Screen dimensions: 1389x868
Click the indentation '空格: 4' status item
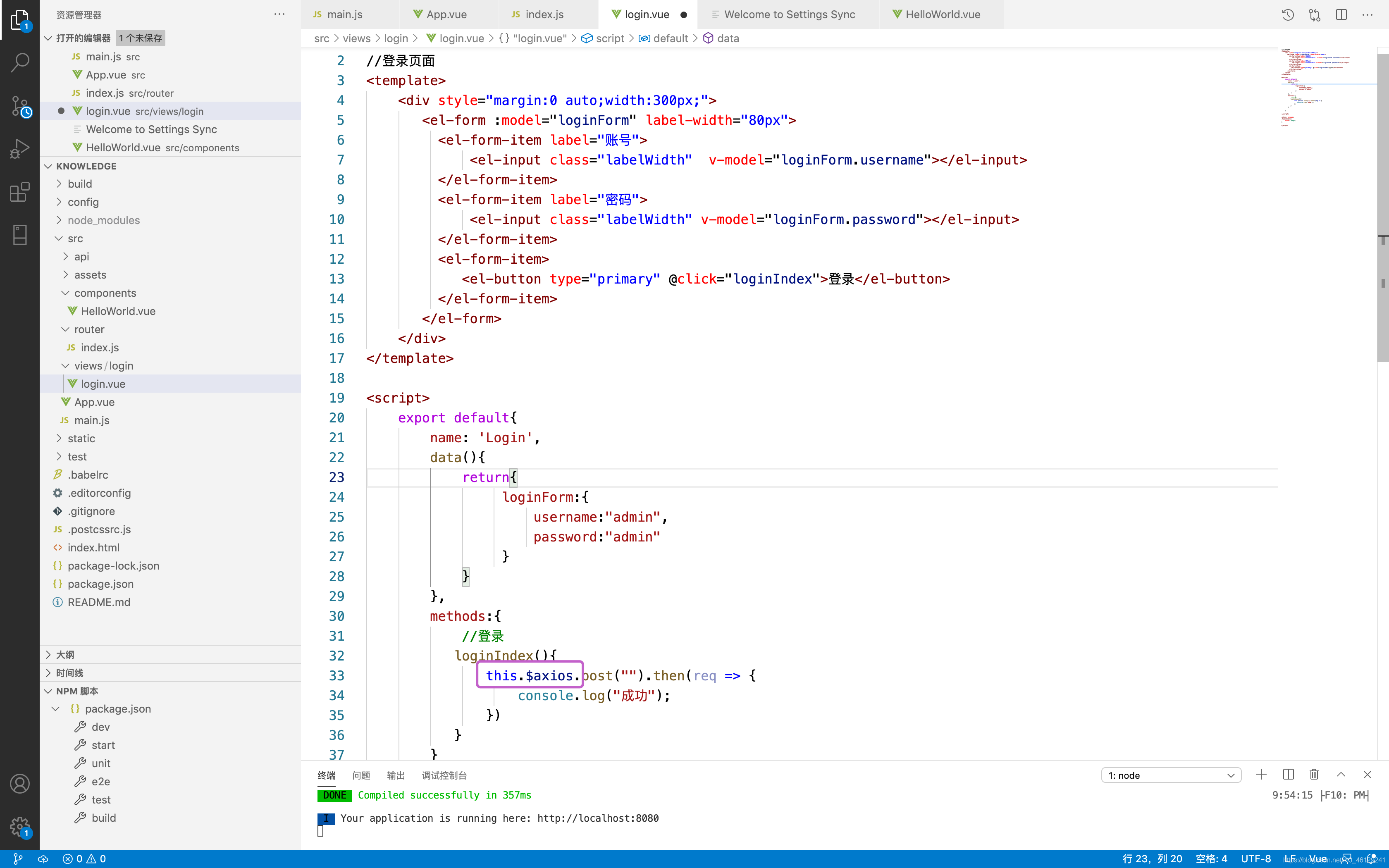click(1211, 859)
